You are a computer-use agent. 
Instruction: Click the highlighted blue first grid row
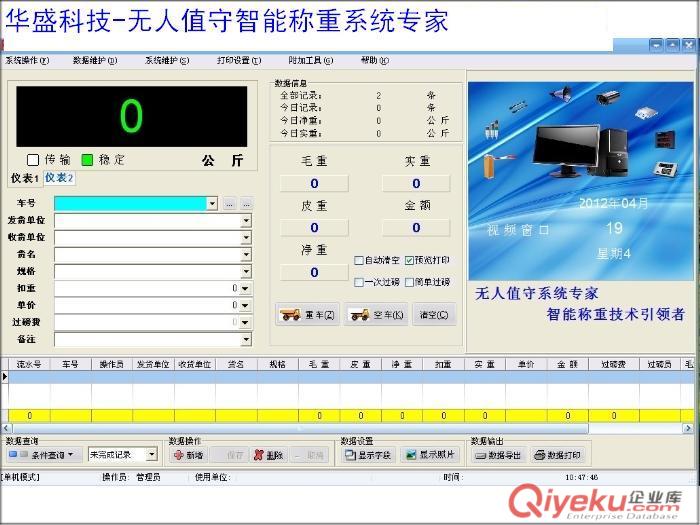(x=351, y=377)
